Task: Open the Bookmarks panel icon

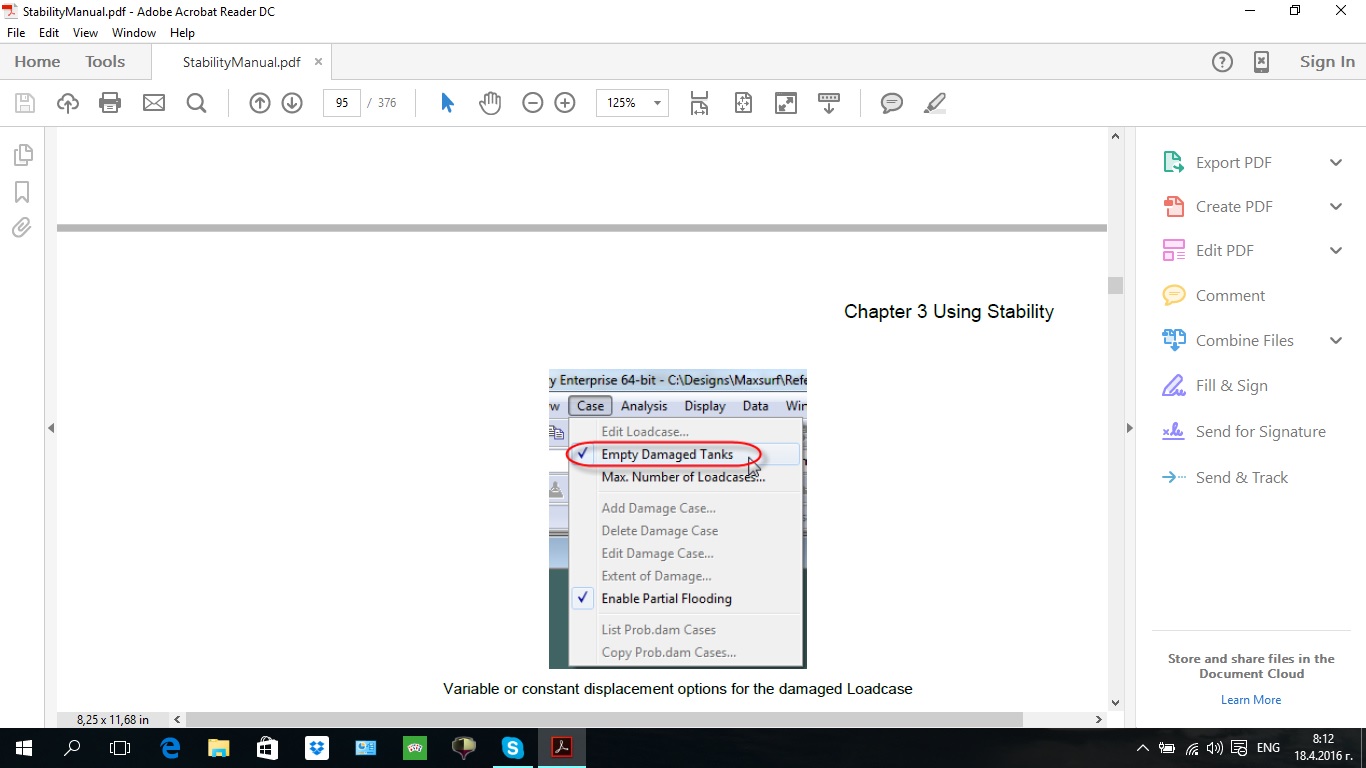Action: [22, 192]
